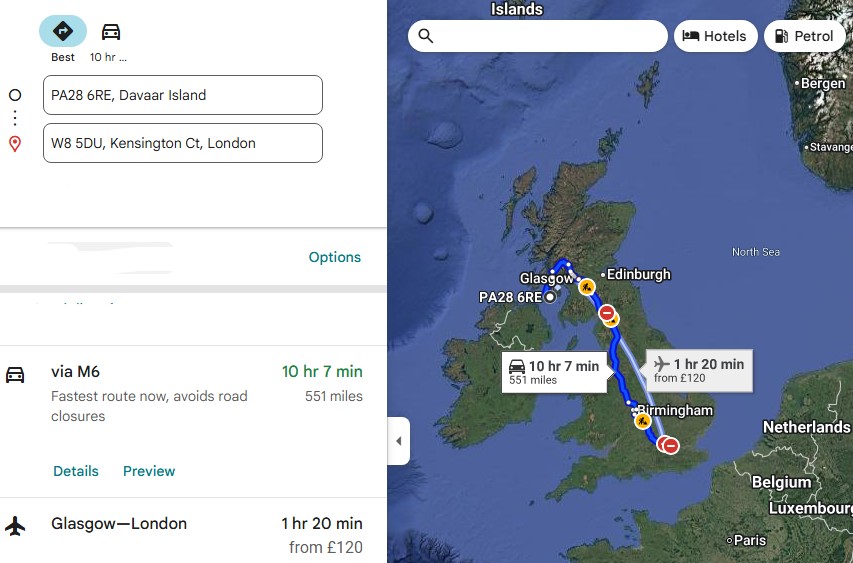Open route Options
The width and height of the screenshot is (853, 563).
point(334,257)
